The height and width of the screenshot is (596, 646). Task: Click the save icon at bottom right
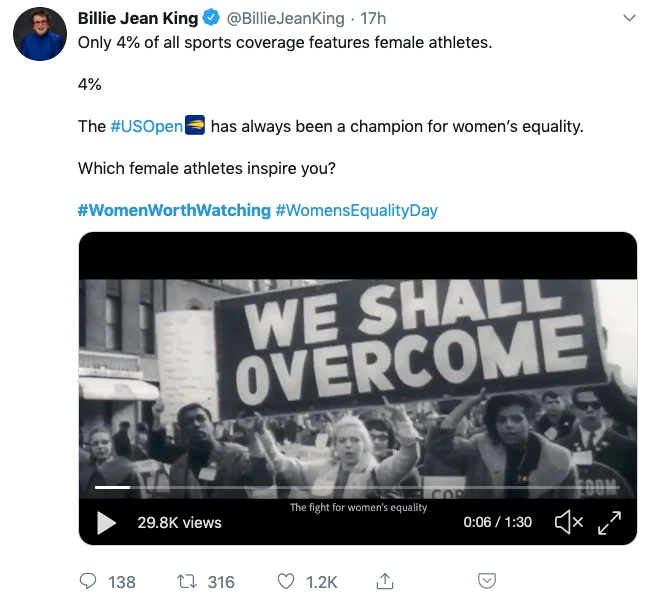(x=487, y=581)
